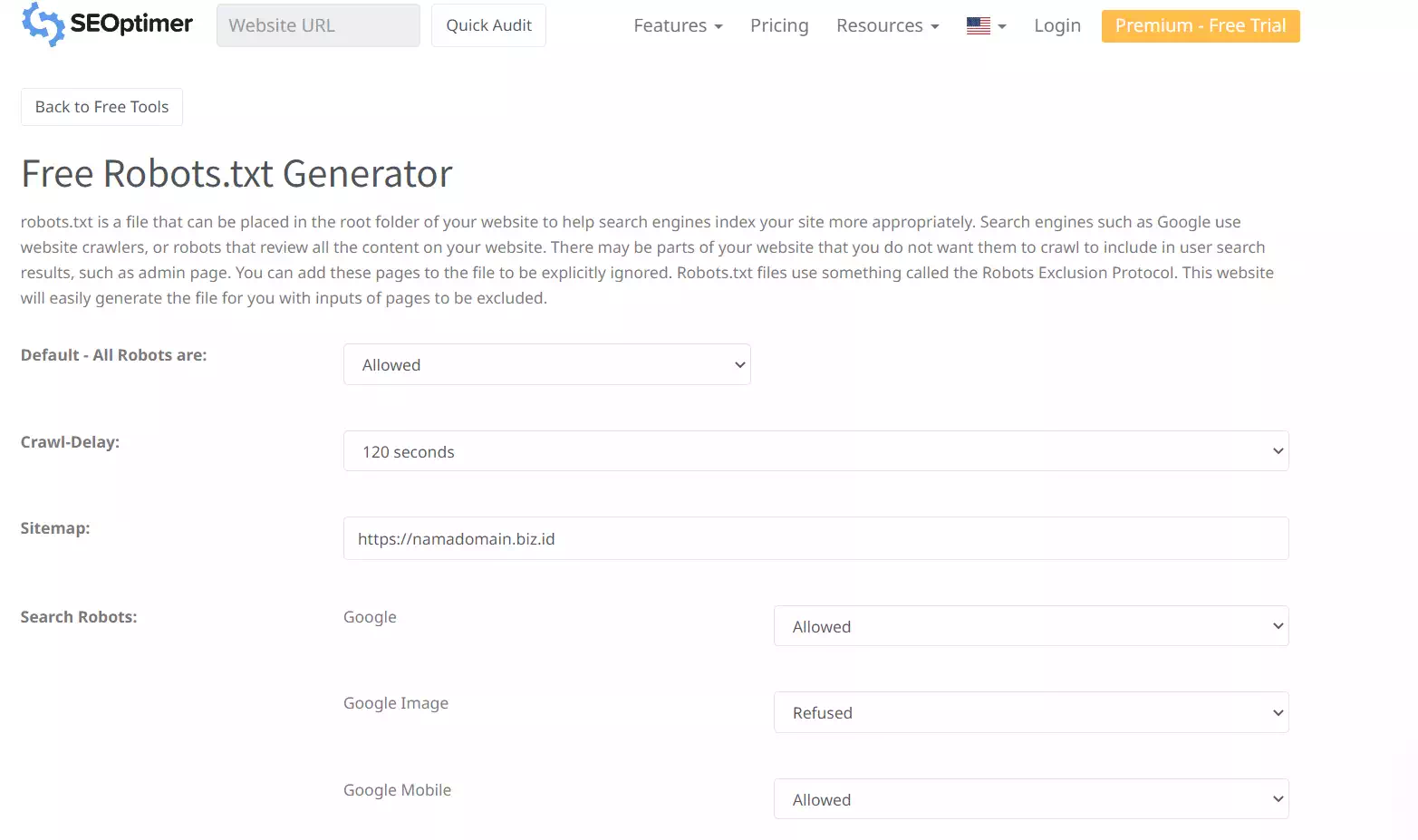This screenshot has height=840, width=1418.
Task: Click the SEOptimer gear logo
Action: coord(43,24)
